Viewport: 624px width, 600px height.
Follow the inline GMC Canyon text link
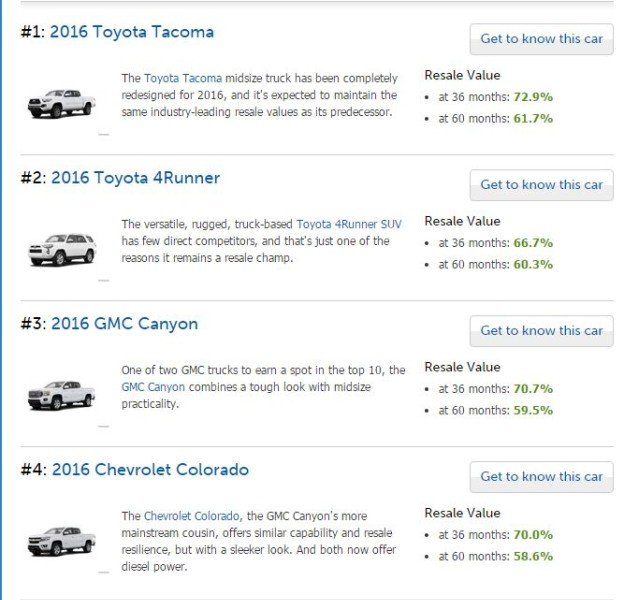click(x=153, y=387)
